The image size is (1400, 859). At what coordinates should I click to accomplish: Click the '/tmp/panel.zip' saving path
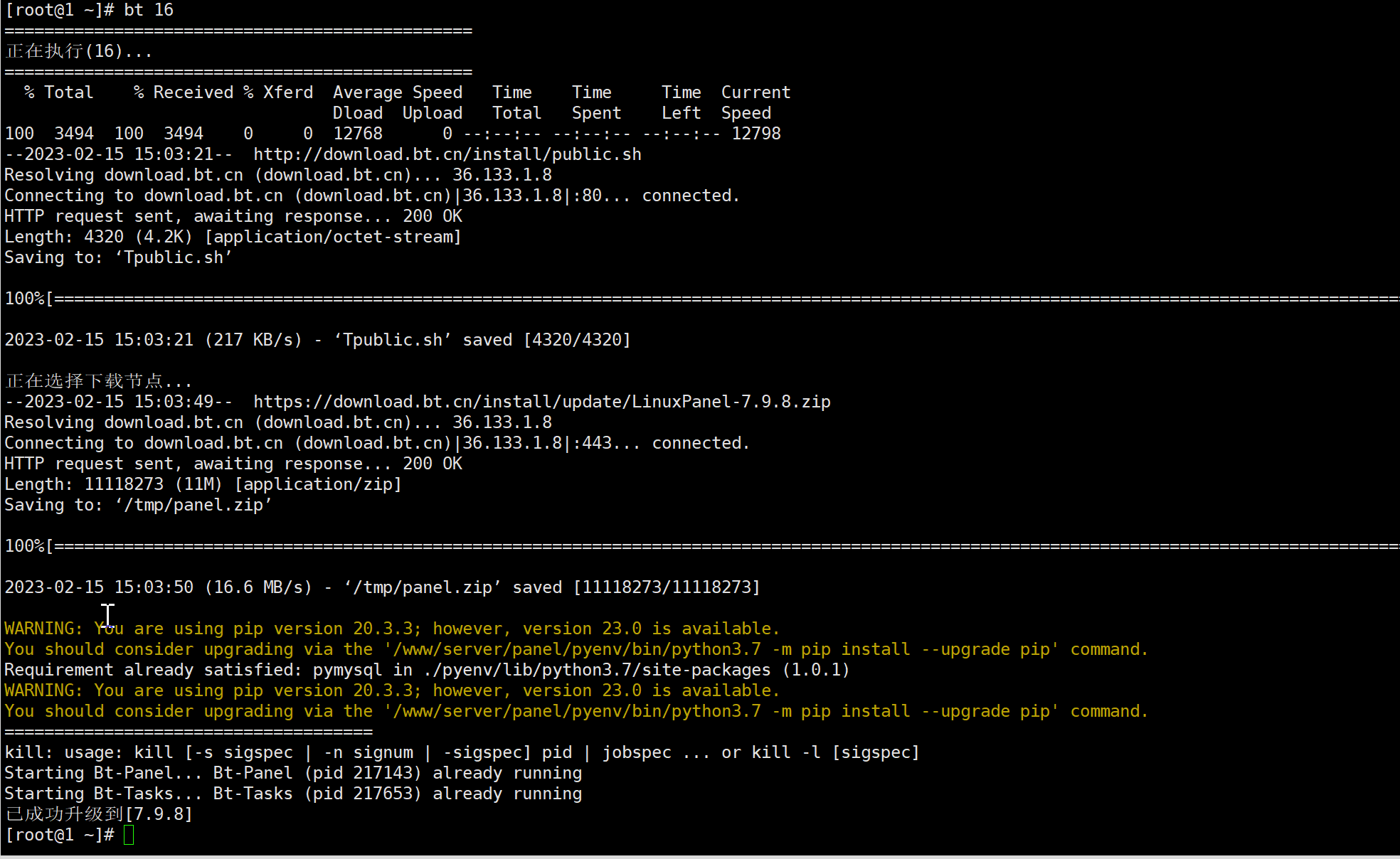[193, 505]
